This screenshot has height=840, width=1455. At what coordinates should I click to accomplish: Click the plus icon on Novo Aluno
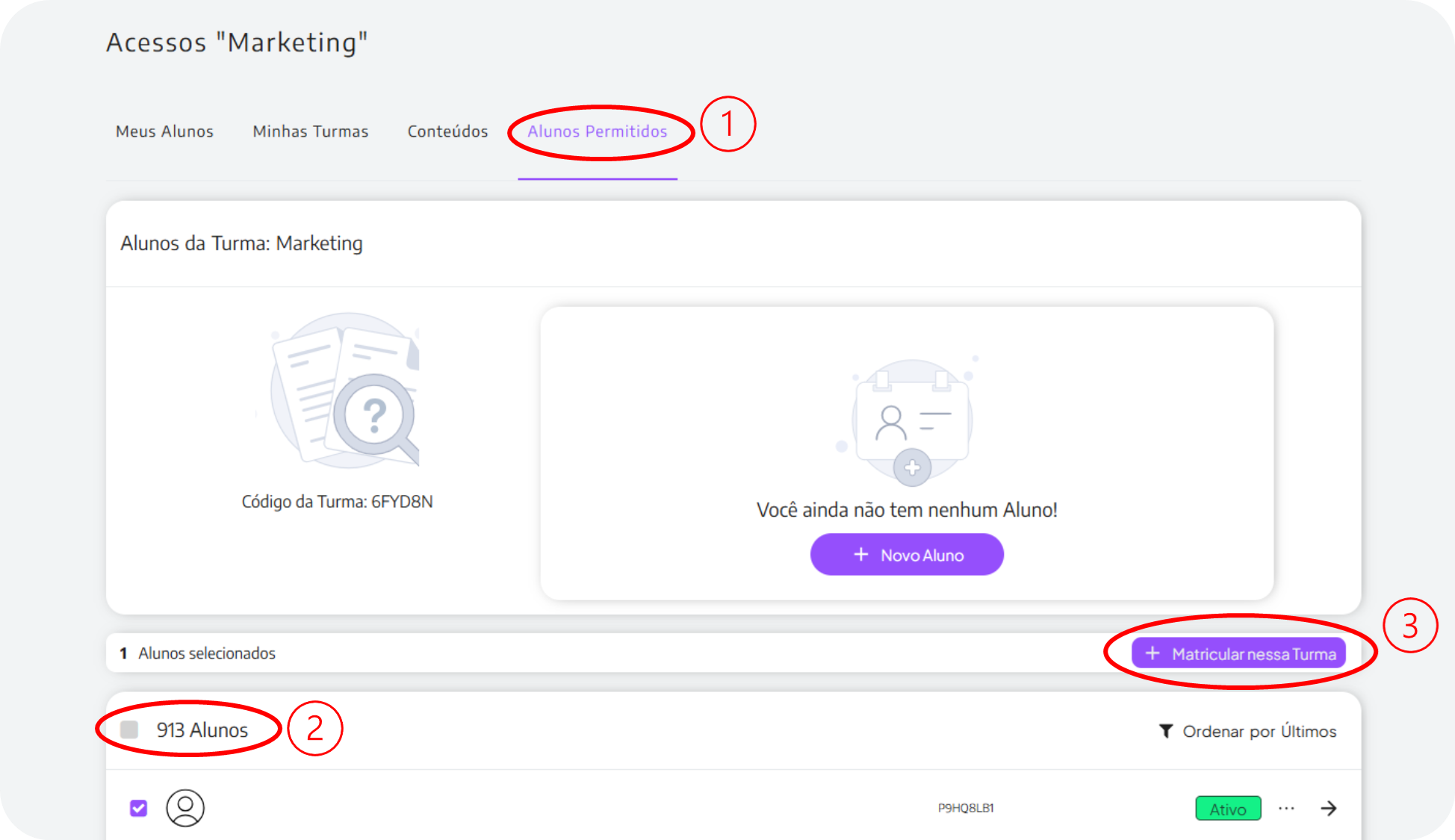click(861, 555)
